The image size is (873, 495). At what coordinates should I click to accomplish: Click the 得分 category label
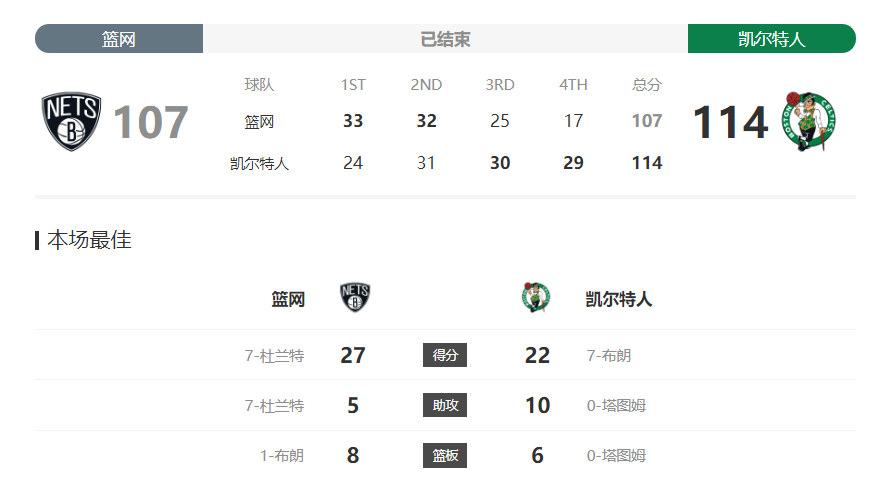445,355
